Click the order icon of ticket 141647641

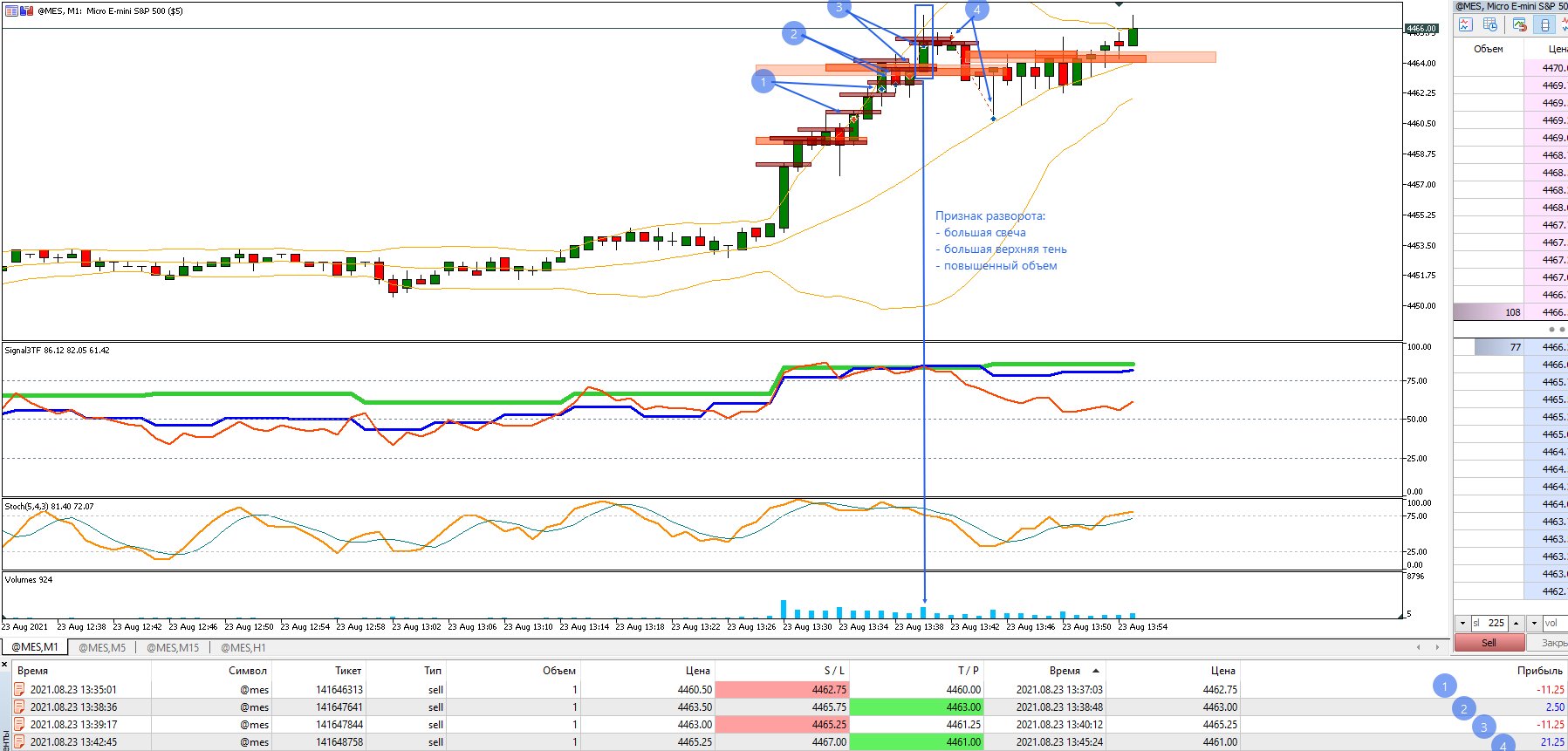(x=19, y=707)
